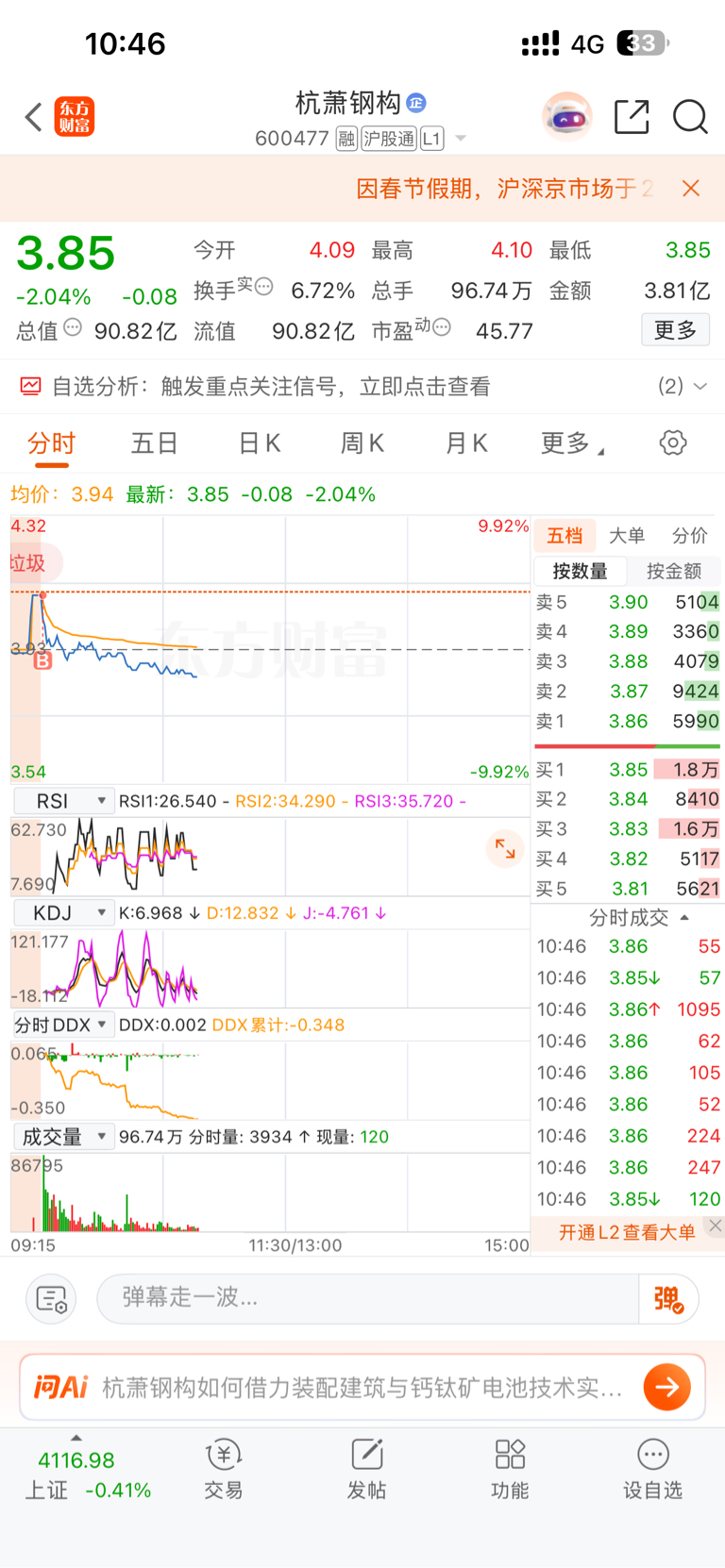Tap the L1 level tag

(x=431, y=139)
